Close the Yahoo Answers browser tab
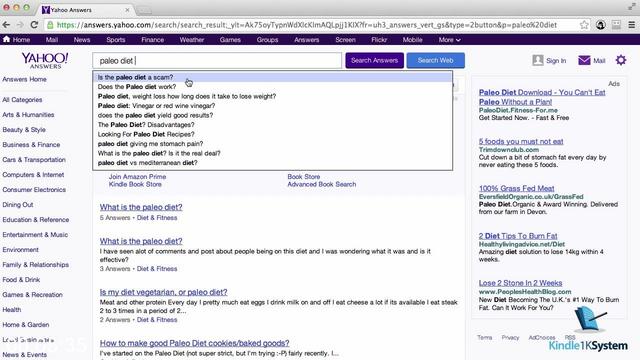The image size is (640, 360). pos(127,10)
